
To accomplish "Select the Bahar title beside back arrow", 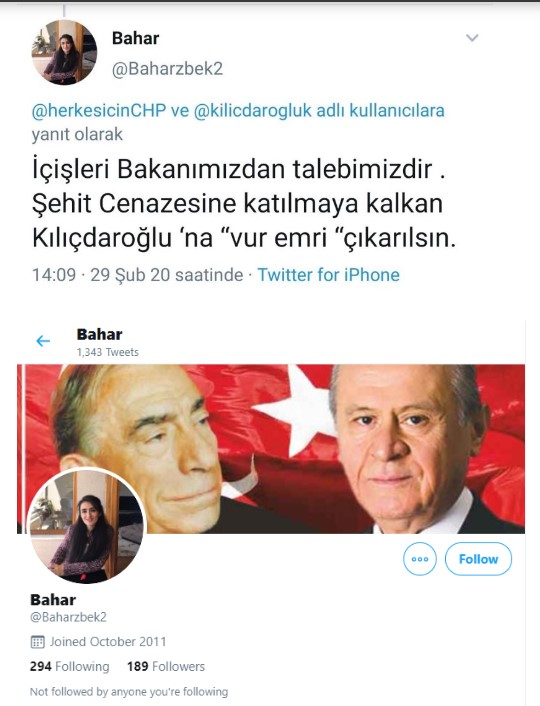I will (100, 334).
